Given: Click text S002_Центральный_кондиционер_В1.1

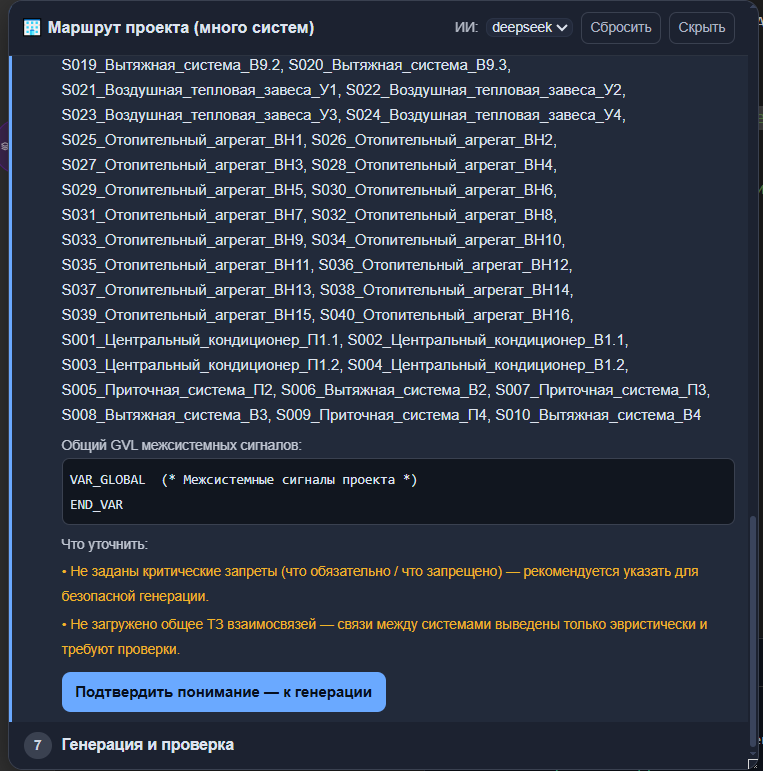Looking at the screenshot, I should tap(486, 340).
